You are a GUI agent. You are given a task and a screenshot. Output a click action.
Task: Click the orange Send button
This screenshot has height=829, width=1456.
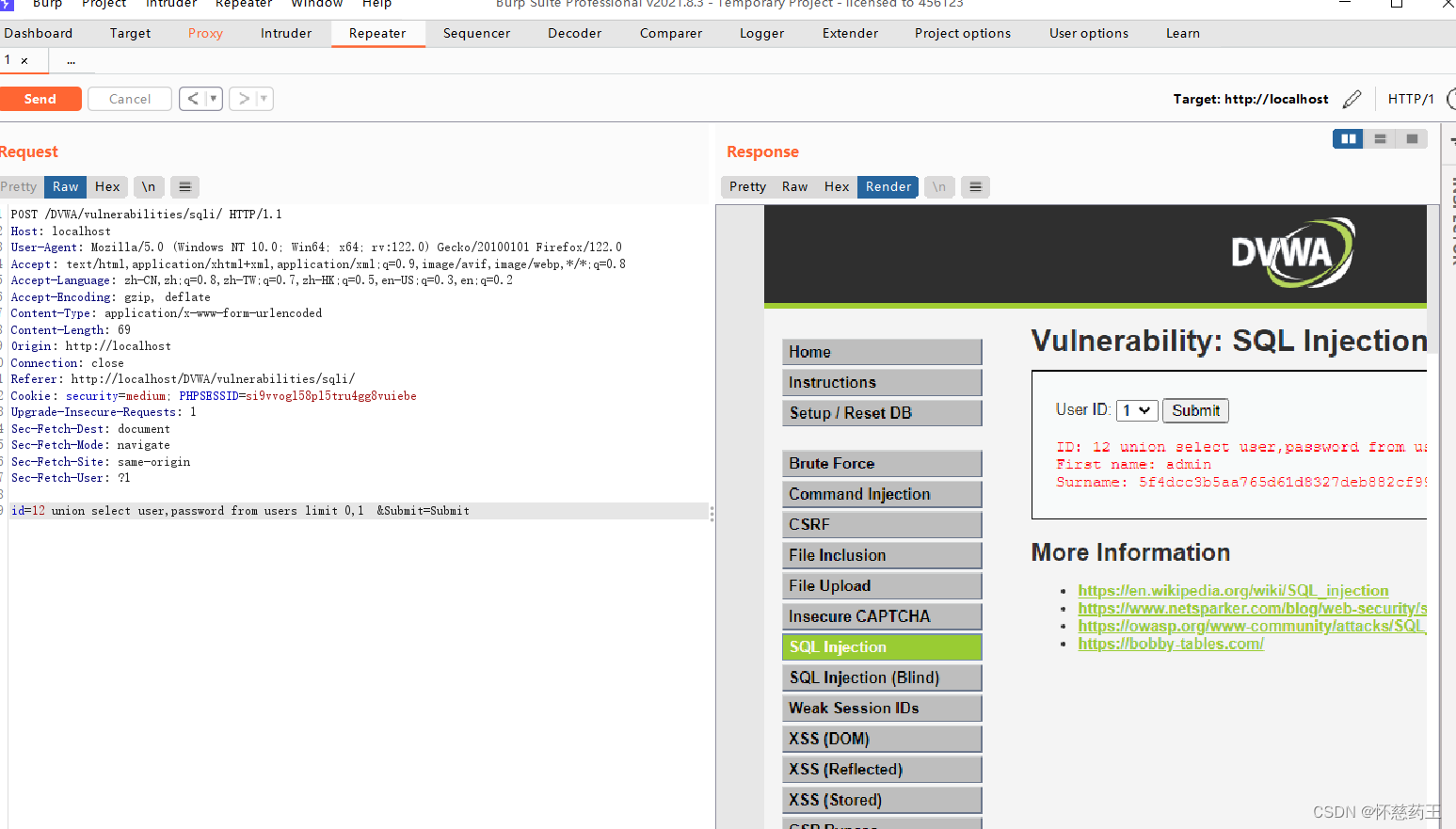[40, 99]
